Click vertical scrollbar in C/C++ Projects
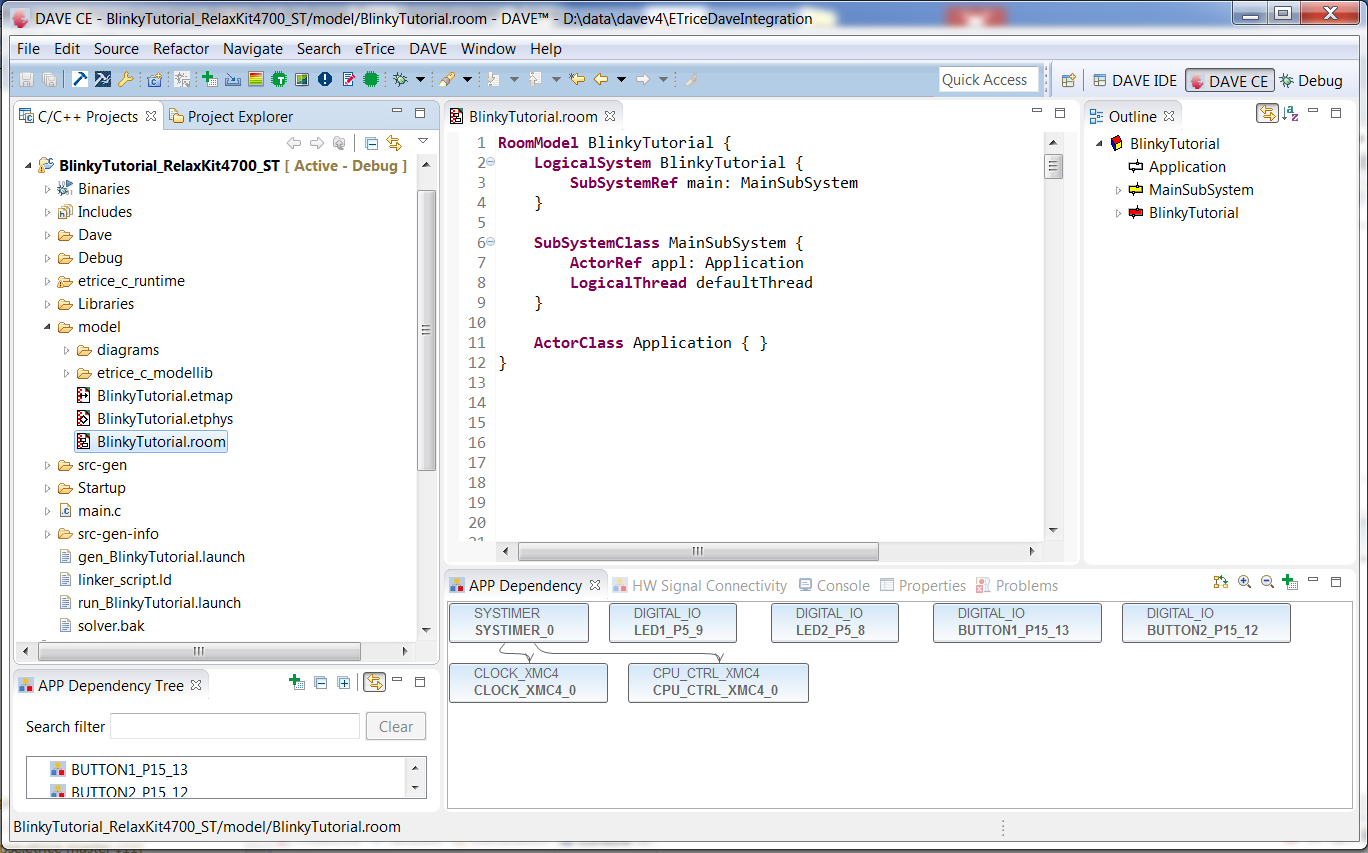This screenshot has height=853, width=1368. point(426,330)
